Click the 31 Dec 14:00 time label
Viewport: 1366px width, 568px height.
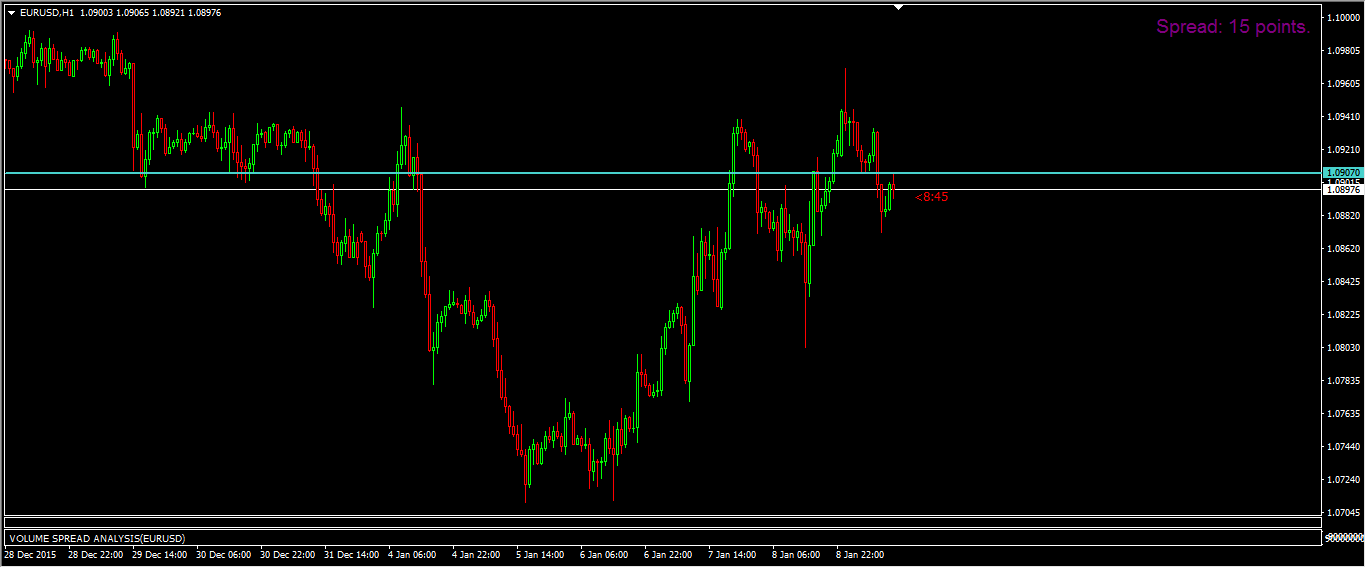tap(352, 554)
